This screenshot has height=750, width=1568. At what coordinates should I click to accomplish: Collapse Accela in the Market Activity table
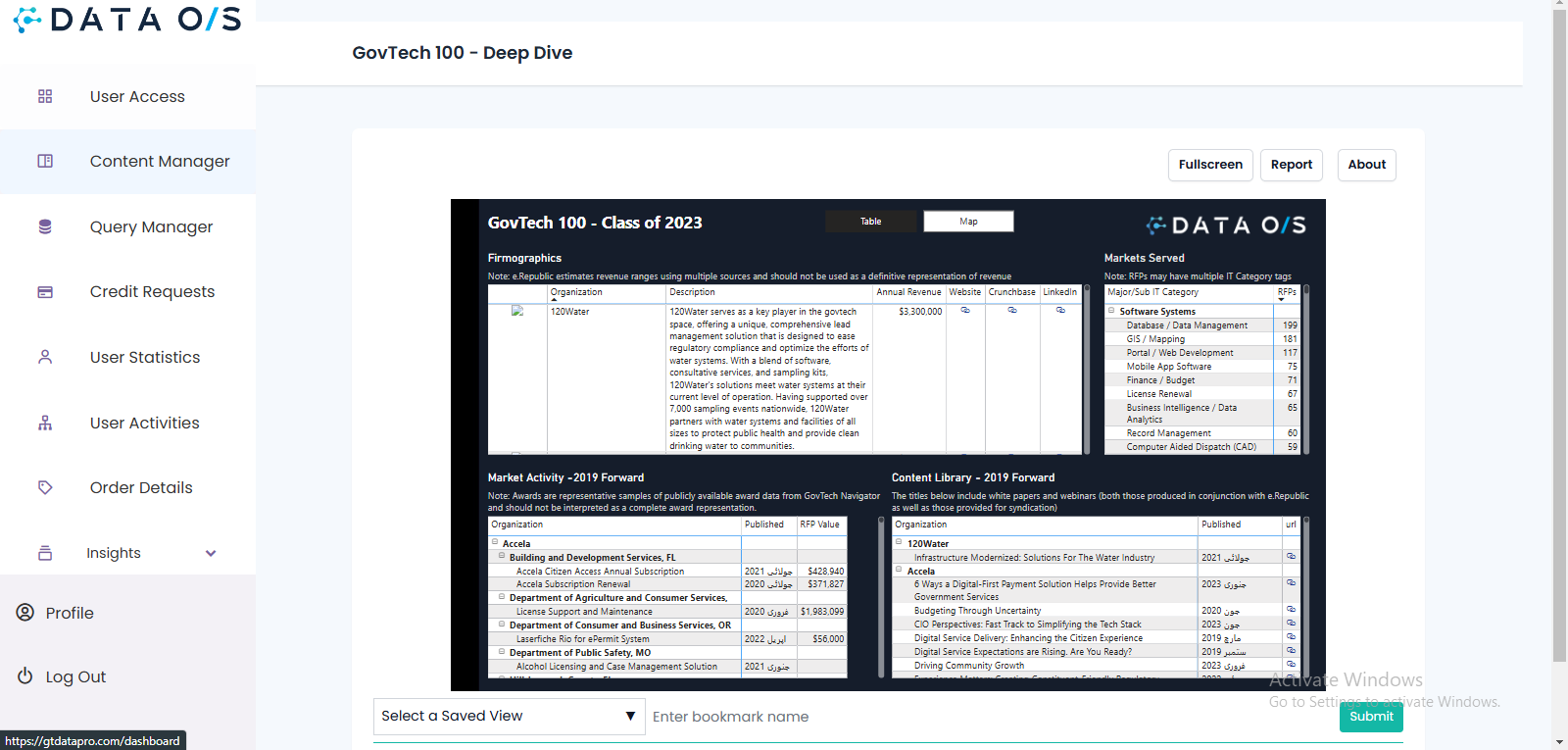point(495,542)
